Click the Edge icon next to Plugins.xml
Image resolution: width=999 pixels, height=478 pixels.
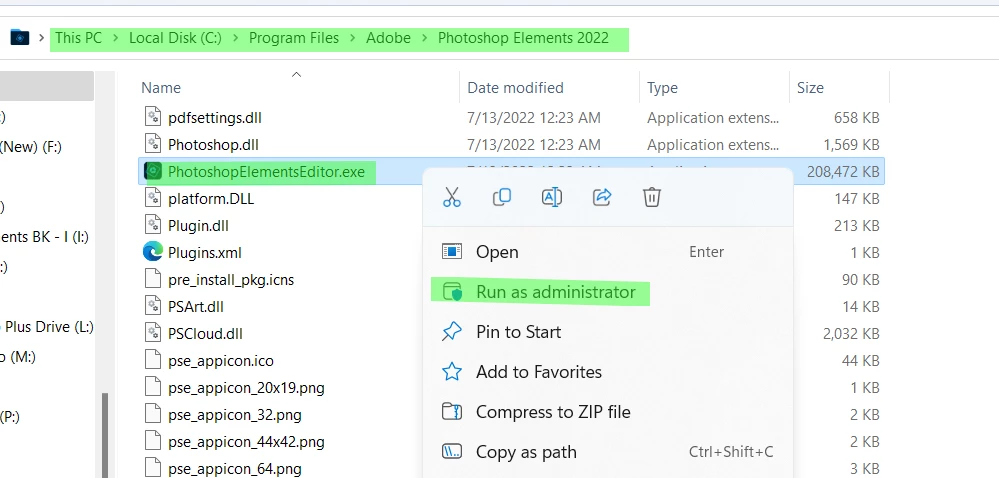153,252
